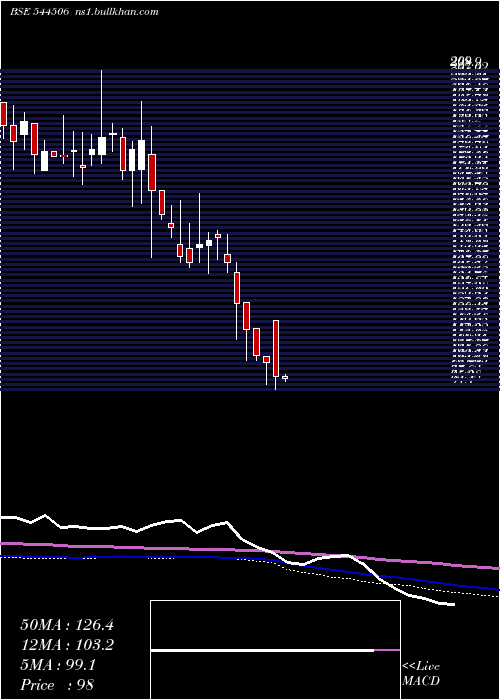Select the 5MA : 99.1 readout

point(58,665)
